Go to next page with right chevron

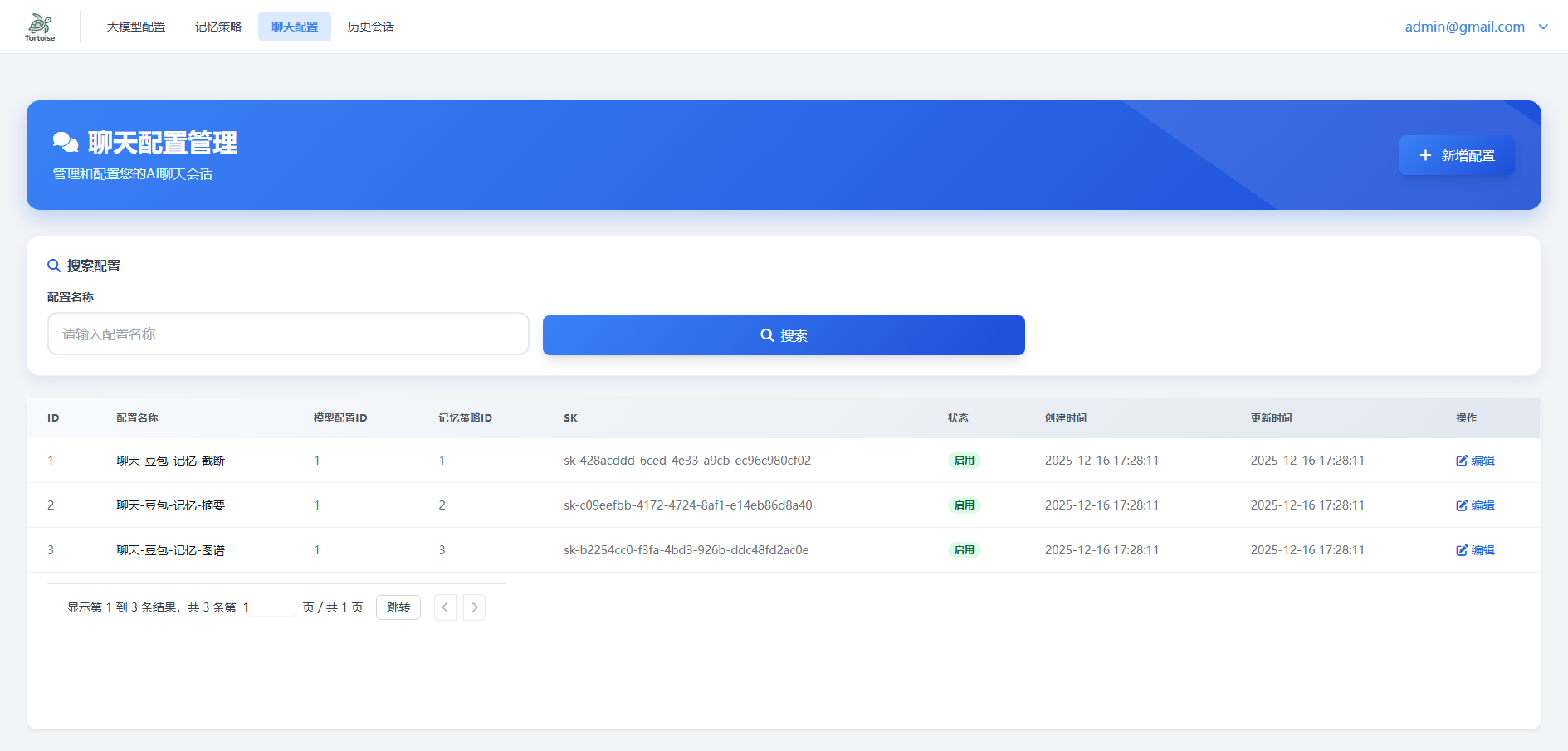pyautogui.click(x=474, y=607)
